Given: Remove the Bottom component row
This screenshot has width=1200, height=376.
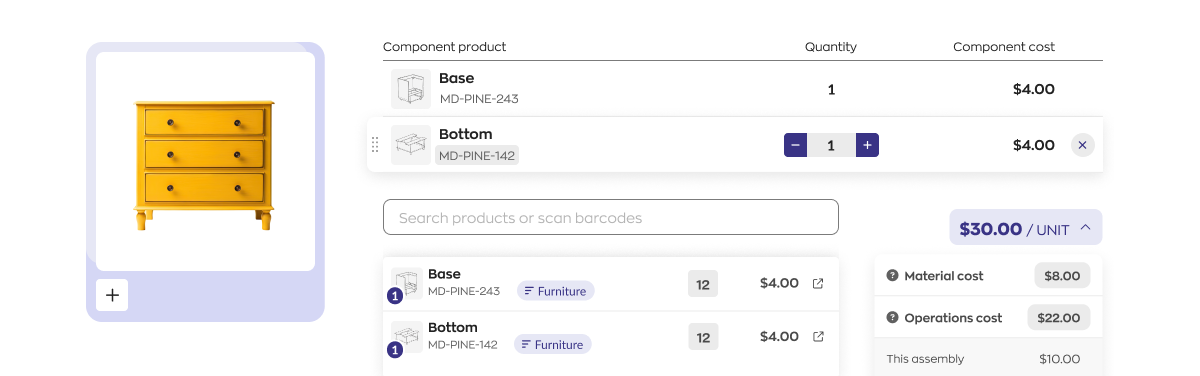Looking at the screenshot, I should pyautogui.click(x=1082, y=145).
